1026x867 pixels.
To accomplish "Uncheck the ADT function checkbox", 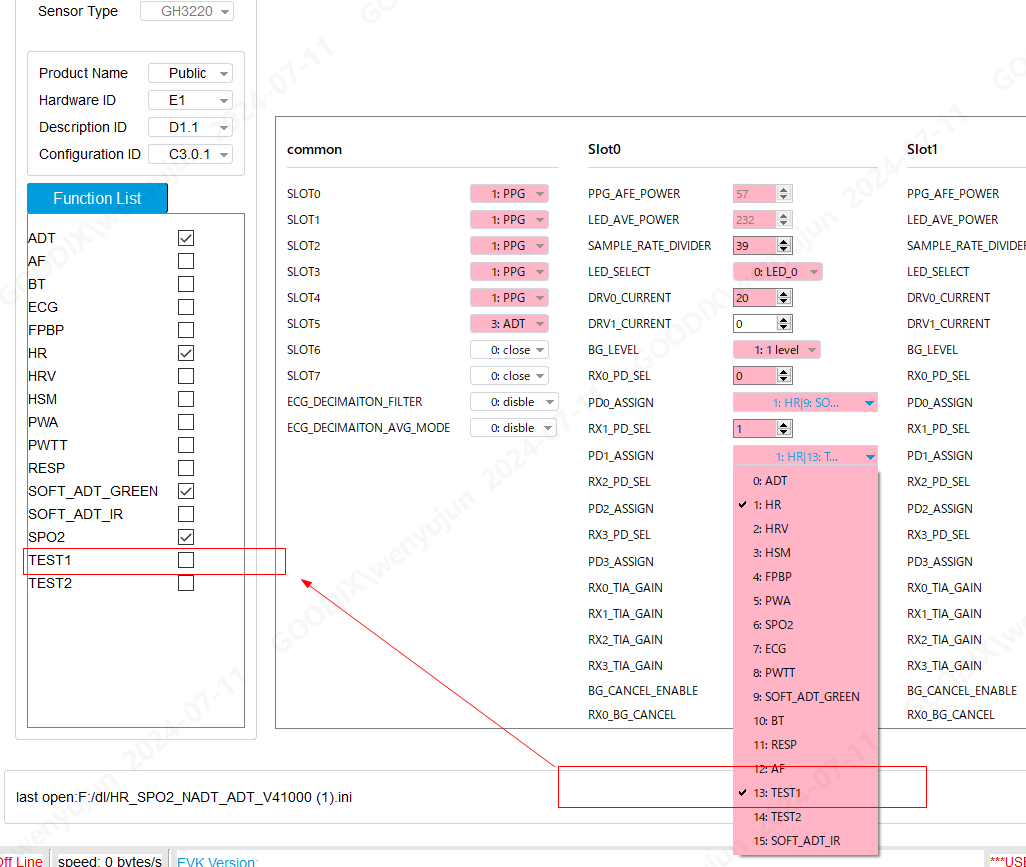I will click(x=185, y=238).
